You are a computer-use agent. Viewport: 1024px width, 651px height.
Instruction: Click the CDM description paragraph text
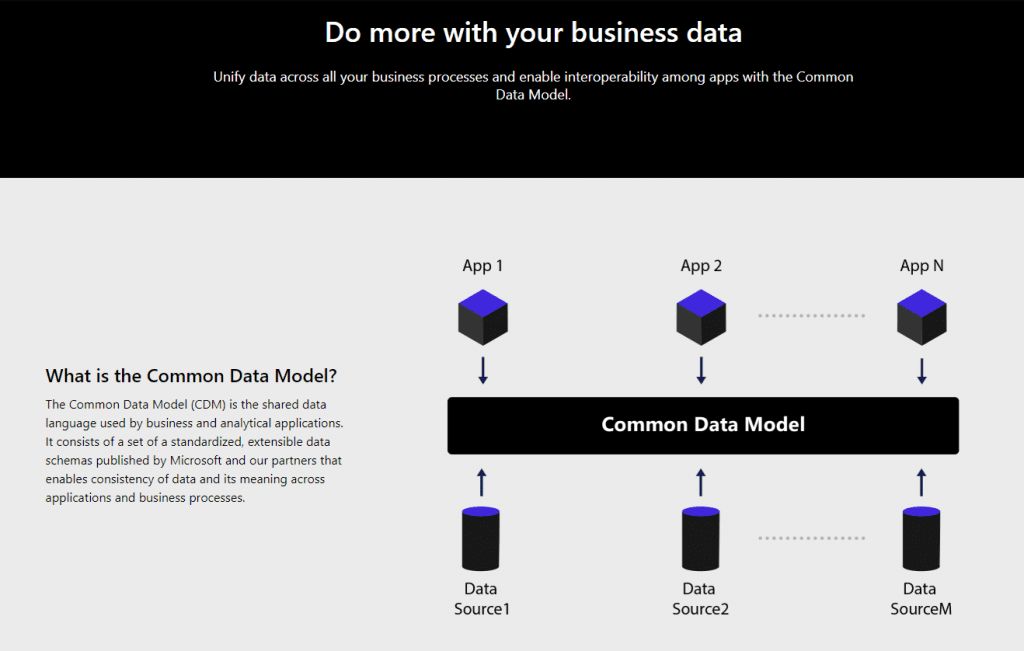pyautogui.click(x=194, y=451)
